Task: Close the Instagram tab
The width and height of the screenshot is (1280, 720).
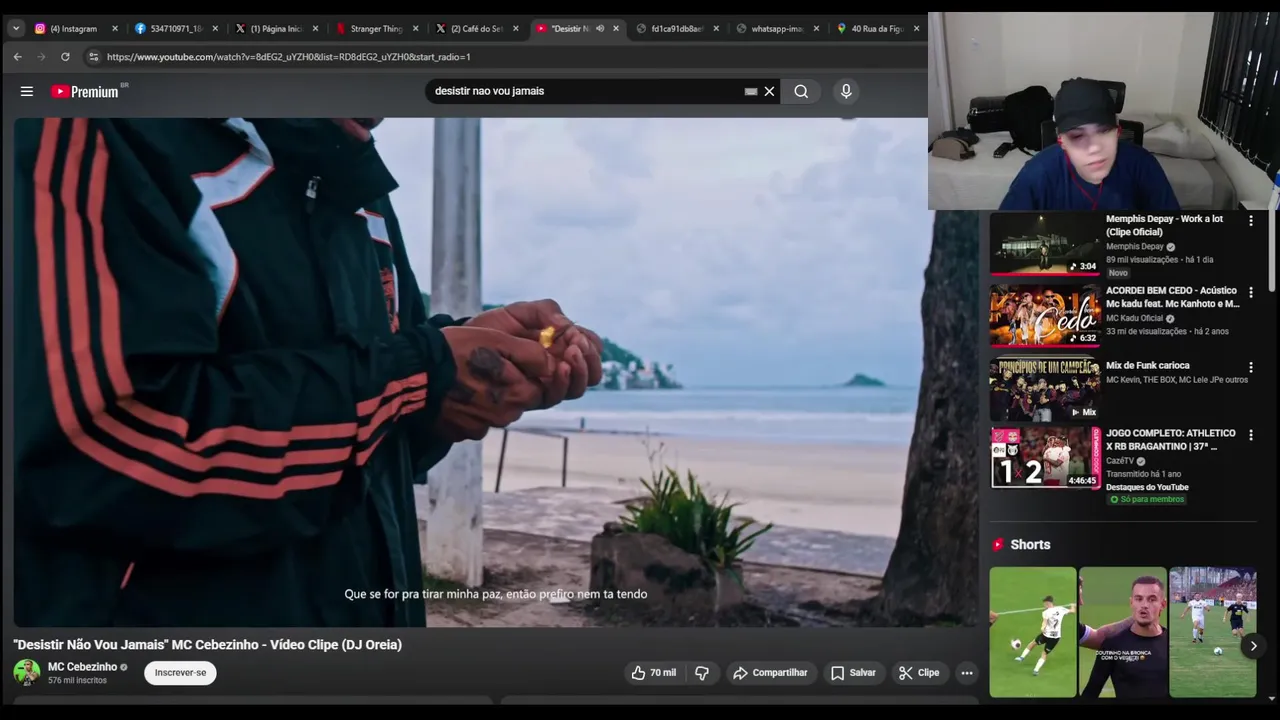Action: click(x=114, y=29)
